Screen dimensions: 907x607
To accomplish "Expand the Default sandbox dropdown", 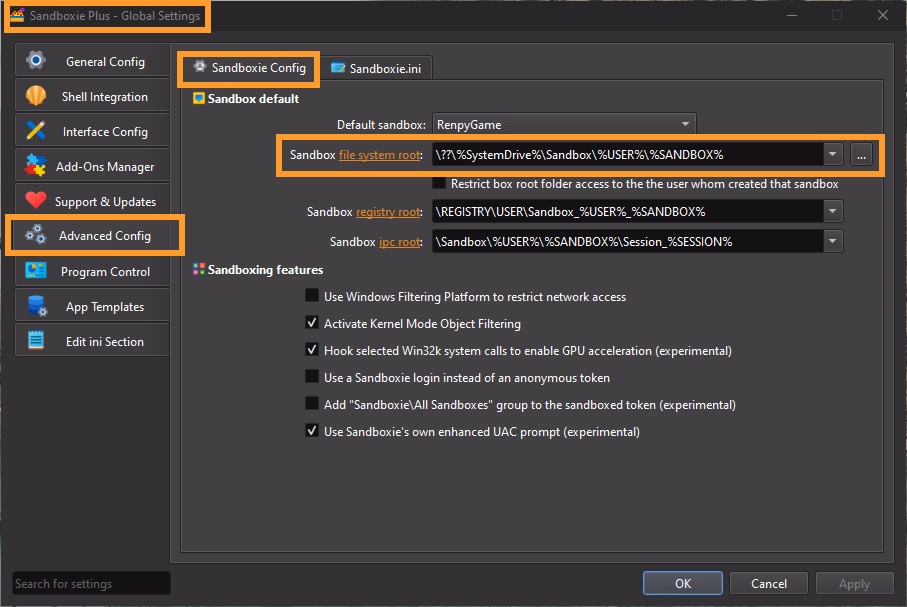I will (x=685, y=125).
